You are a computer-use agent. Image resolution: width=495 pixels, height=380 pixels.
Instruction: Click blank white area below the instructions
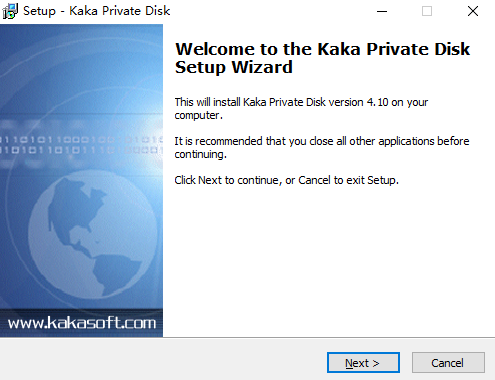(328, 260)
